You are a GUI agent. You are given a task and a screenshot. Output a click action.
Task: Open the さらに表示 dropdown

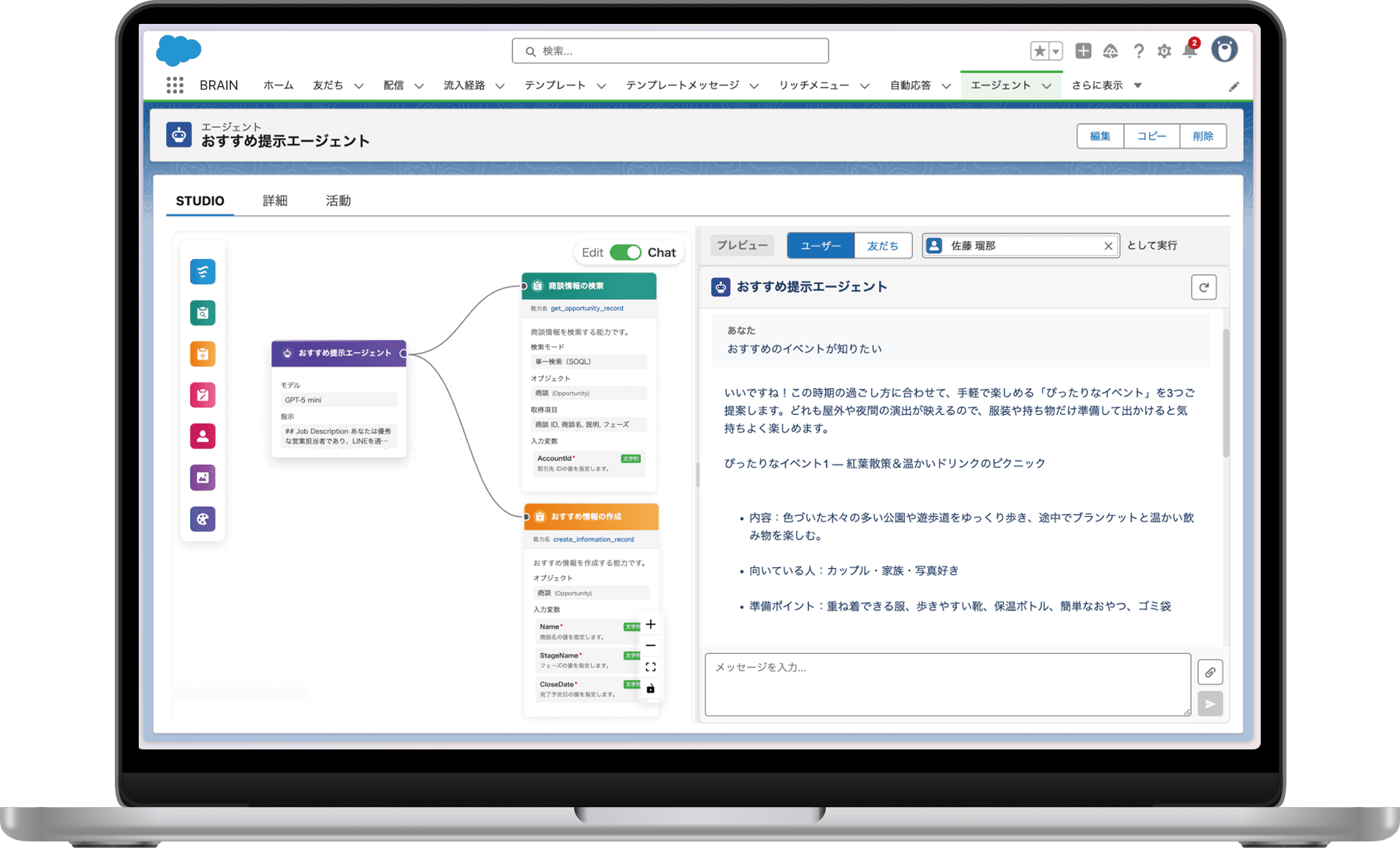1137,85
